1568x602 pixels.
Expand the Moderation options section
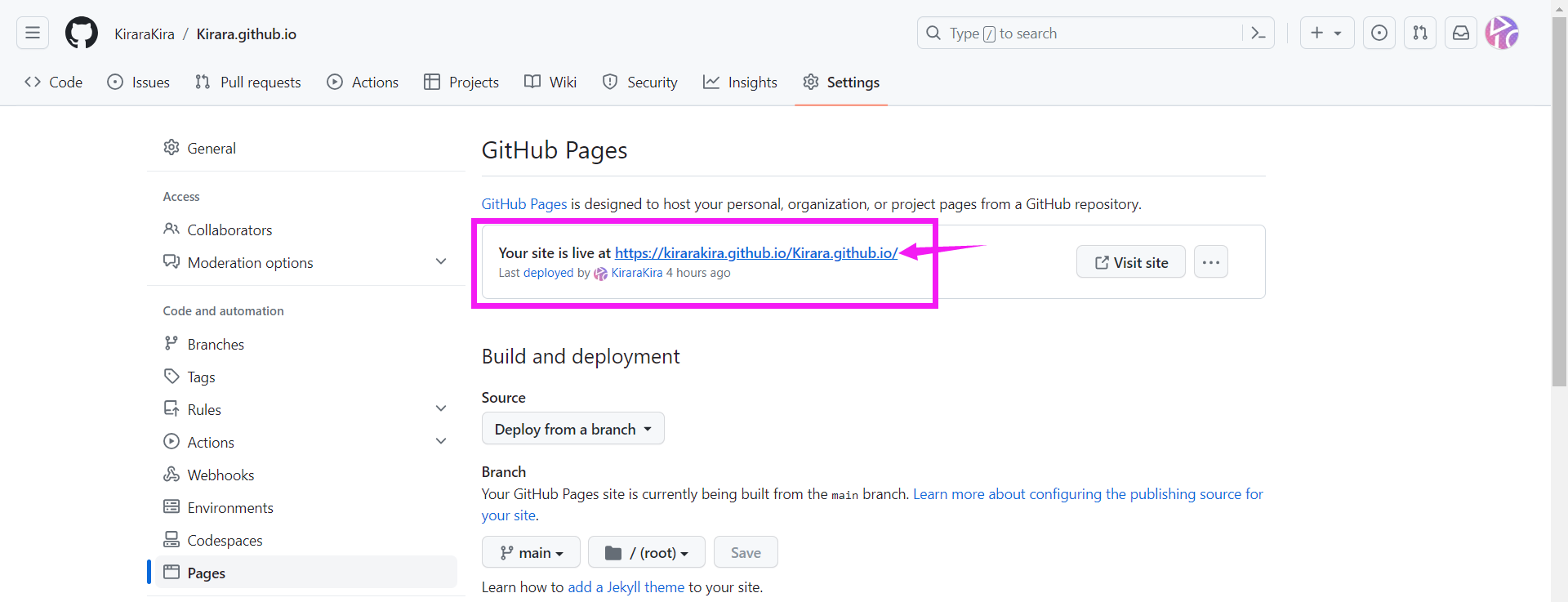(x=441, y=261)
